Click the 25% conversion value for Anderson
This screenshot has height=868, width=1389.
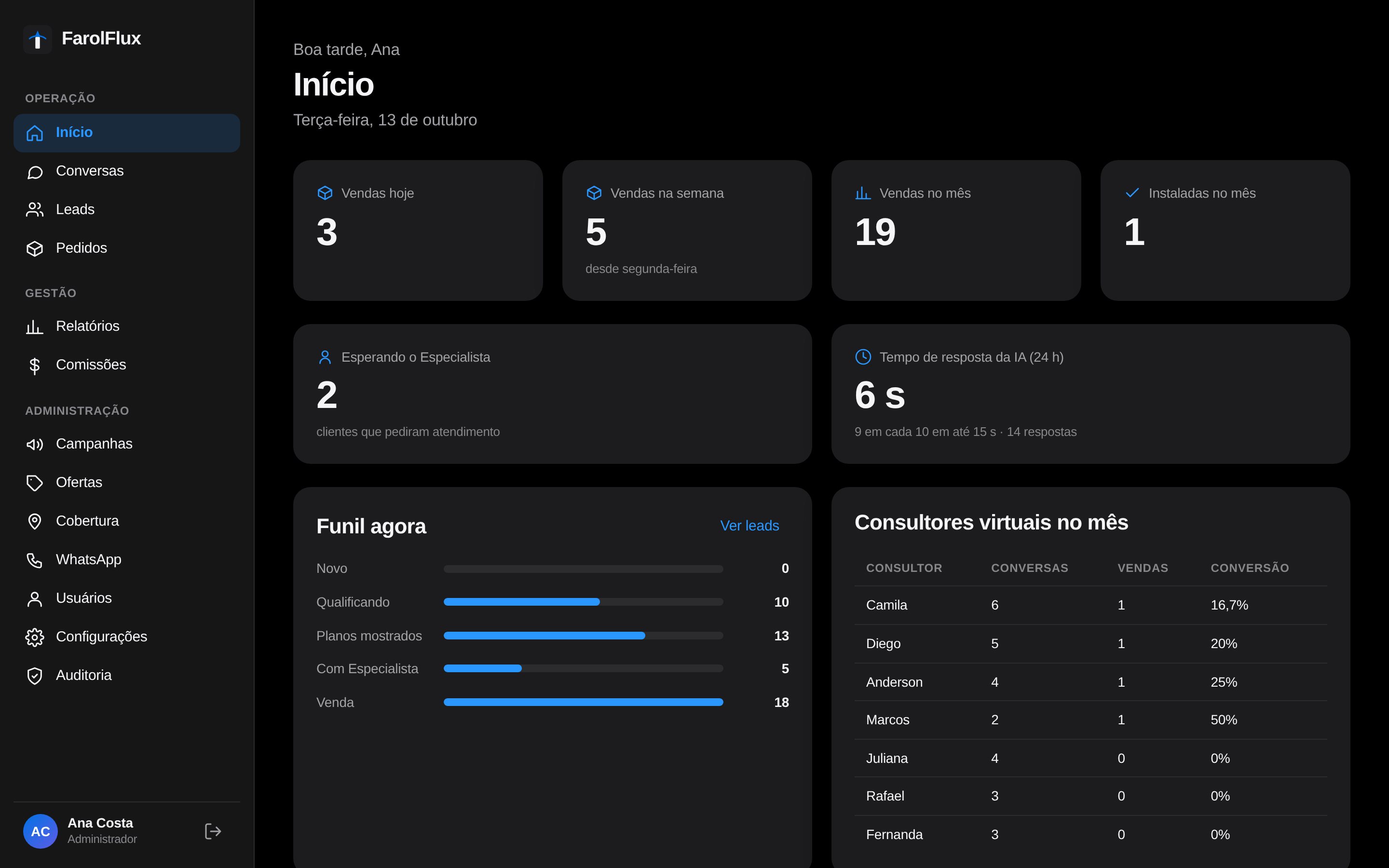(1224, 682)
